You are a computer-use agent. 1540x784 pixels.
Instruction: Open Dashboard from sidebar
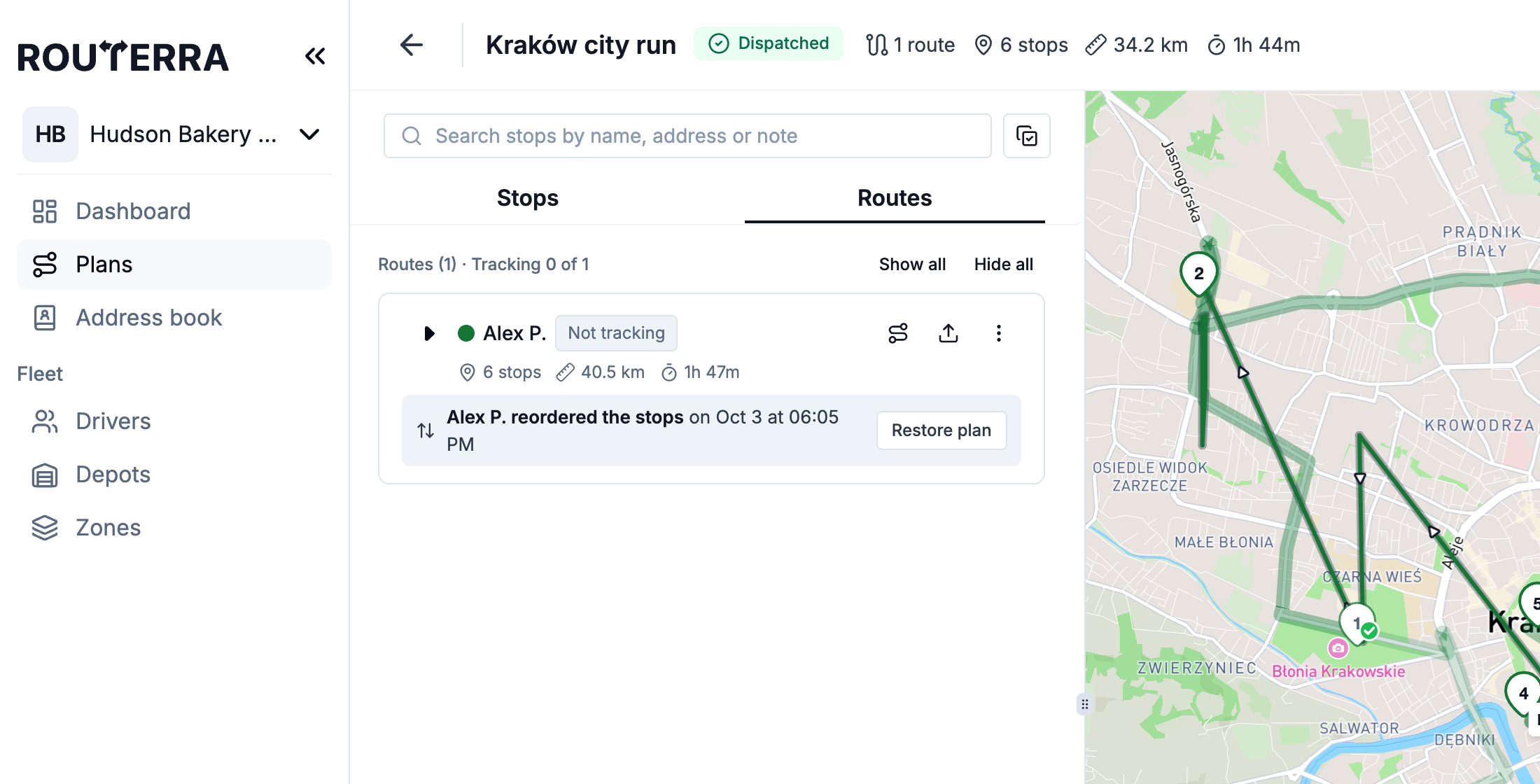[x=174, y=211]
